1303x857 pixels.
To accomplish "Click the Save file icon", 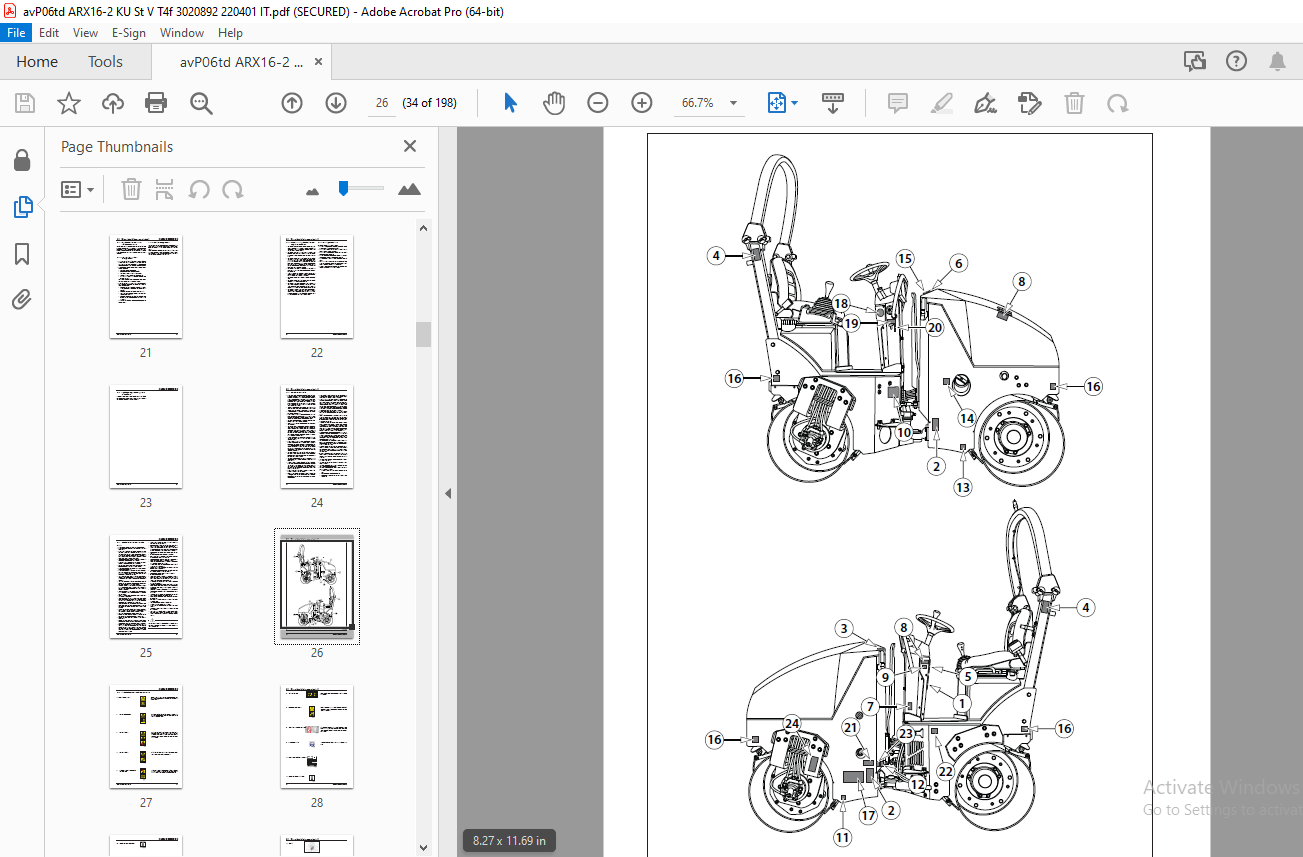I will pyautogui.click(x=25, y=103).
